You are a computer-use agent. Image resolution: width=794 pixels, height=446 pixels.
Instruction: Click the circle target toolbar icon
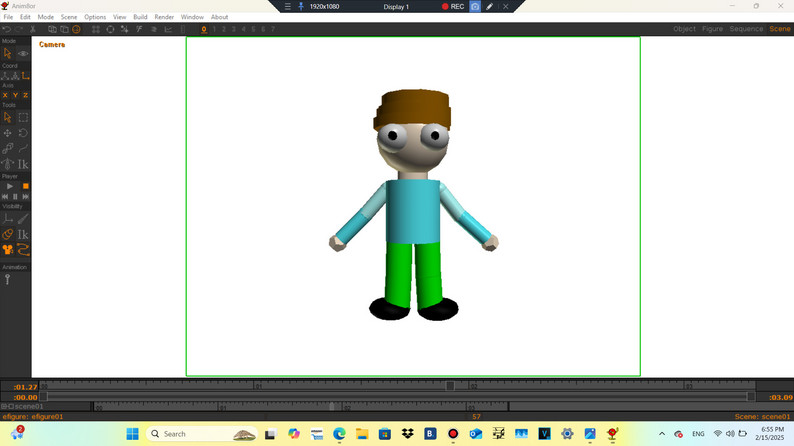110,29
